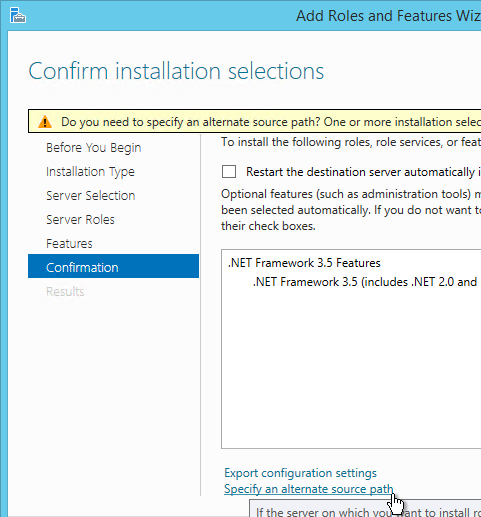Navigate to Server Roles step

[x=80, y=220]
